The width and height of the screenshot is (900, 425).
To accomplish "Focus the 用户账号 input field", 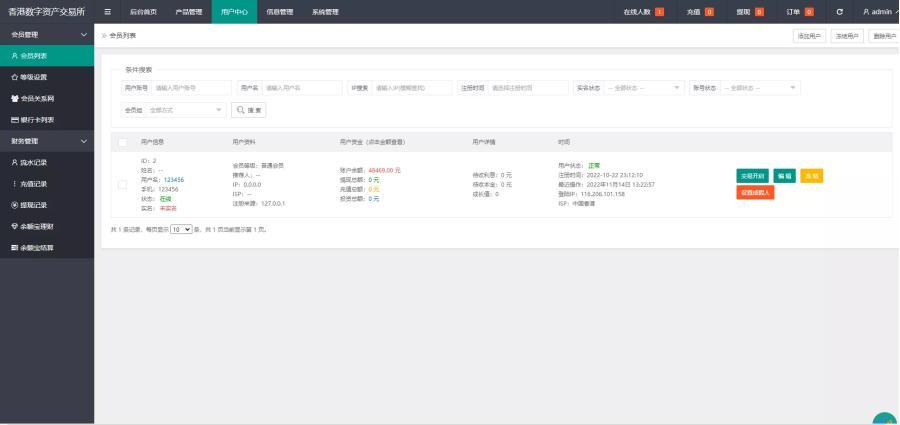I will pyautogui.click(x=192, y=88).
